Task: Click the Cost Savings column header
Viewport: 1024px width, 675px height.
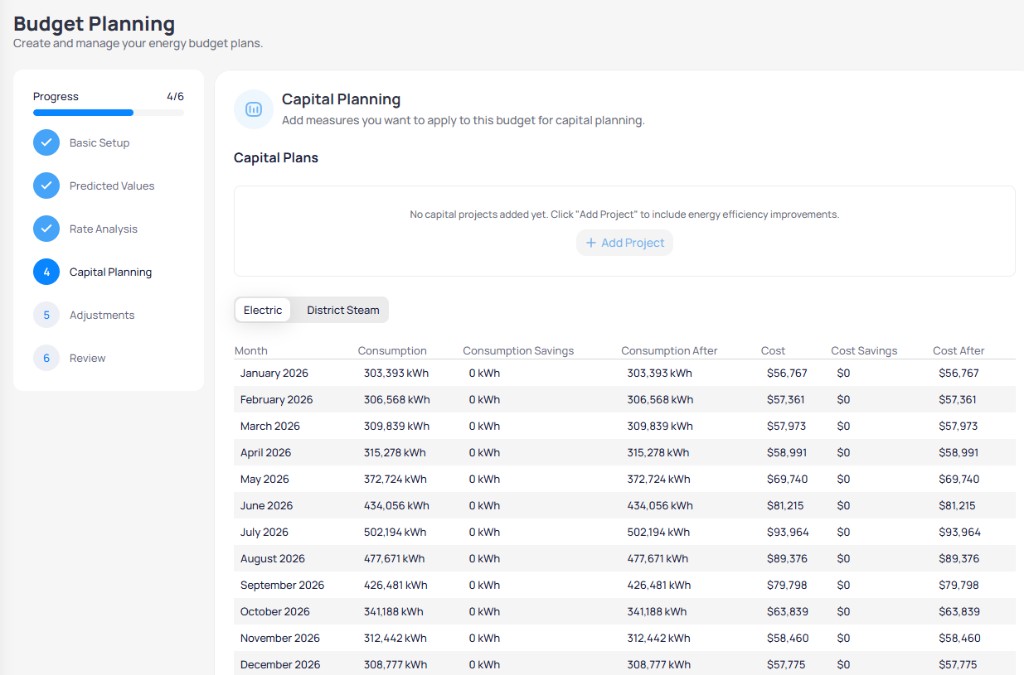Action: [863, 351]
